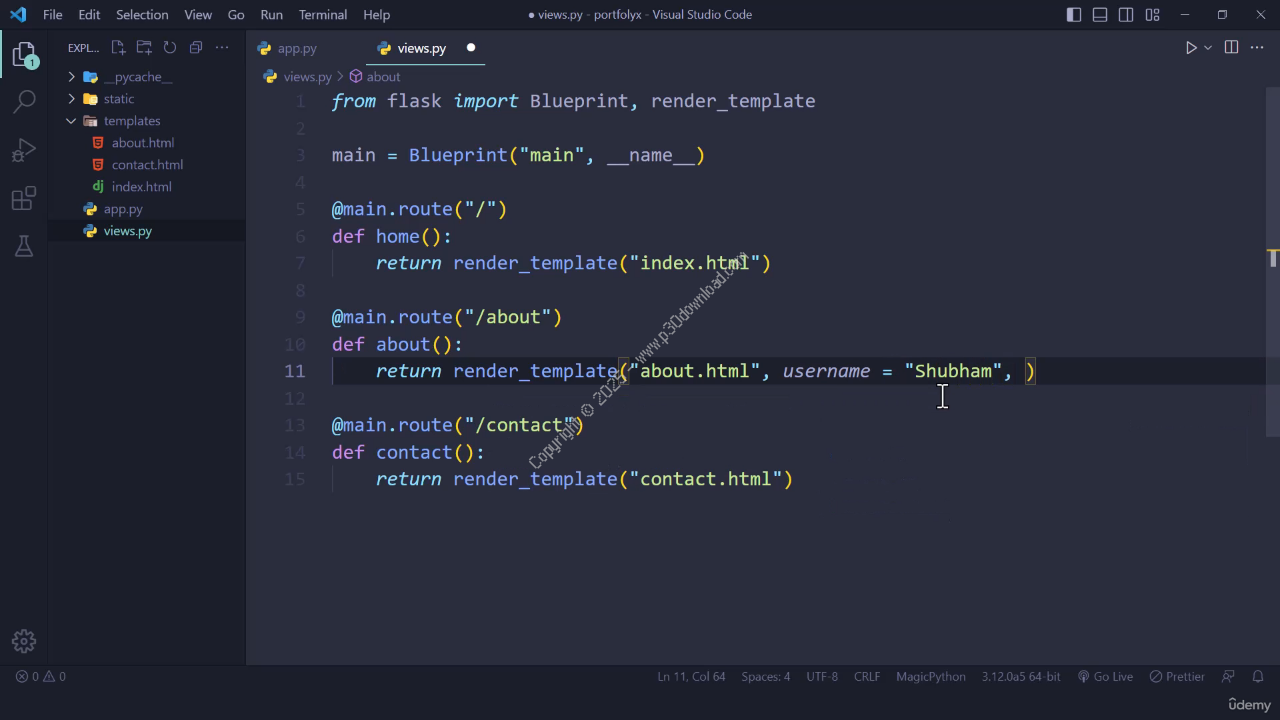Place cursor after "contact.html" on line 15

[x=782, y=479]
